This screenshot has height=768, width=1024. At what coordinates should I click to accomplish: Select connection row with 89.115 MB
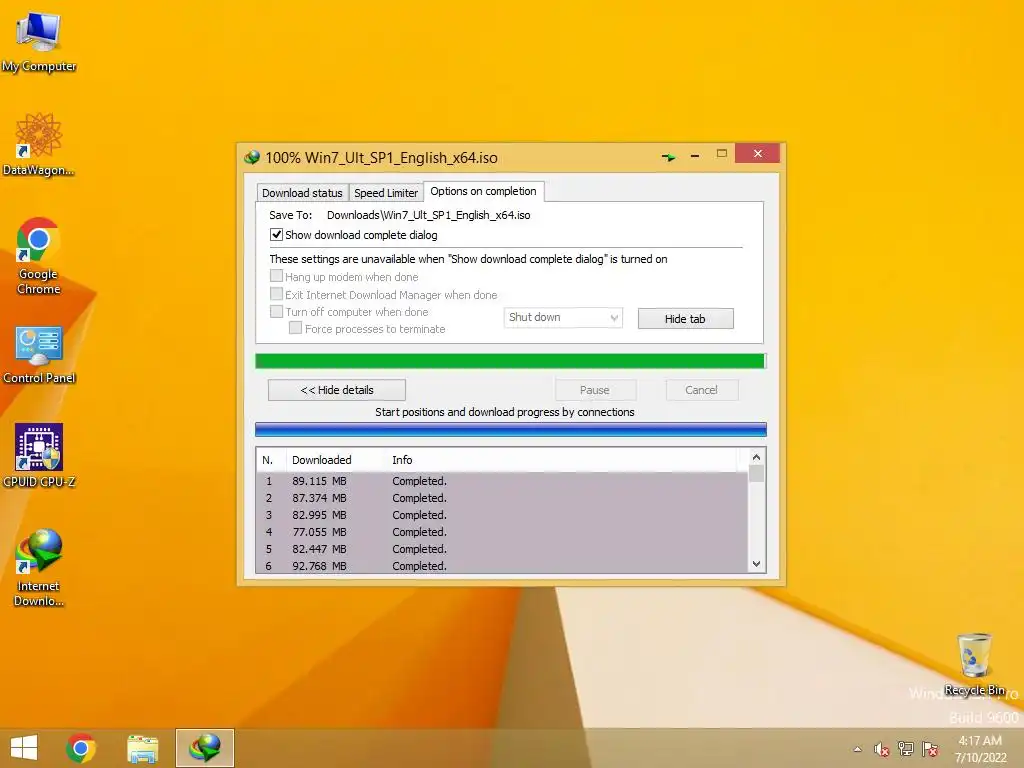(x=502, y=481)
